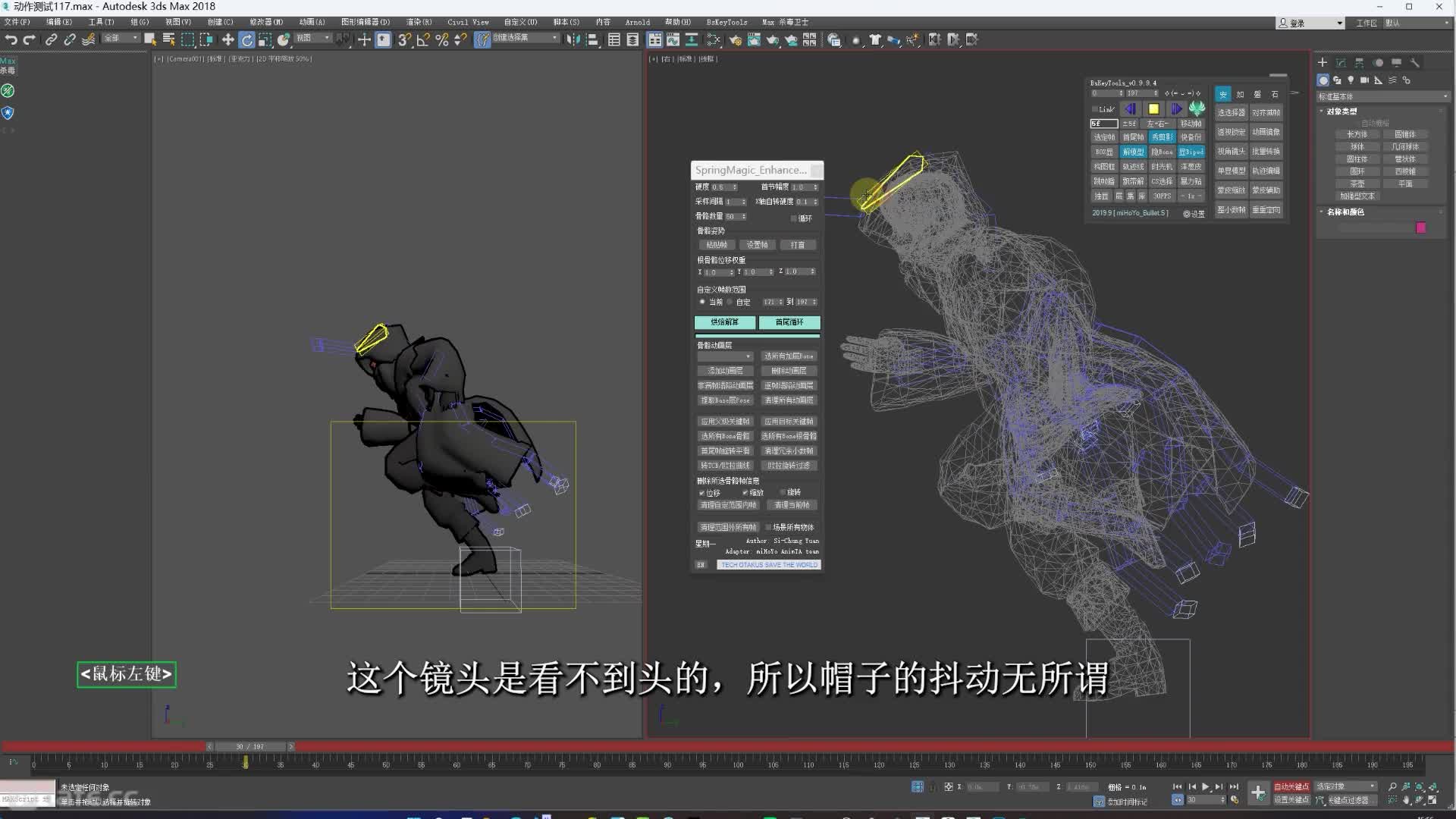The width and height of the screenshot is (1456, 819).
Task: Toggle the Angle Snap tool
Action: [423, 39]
